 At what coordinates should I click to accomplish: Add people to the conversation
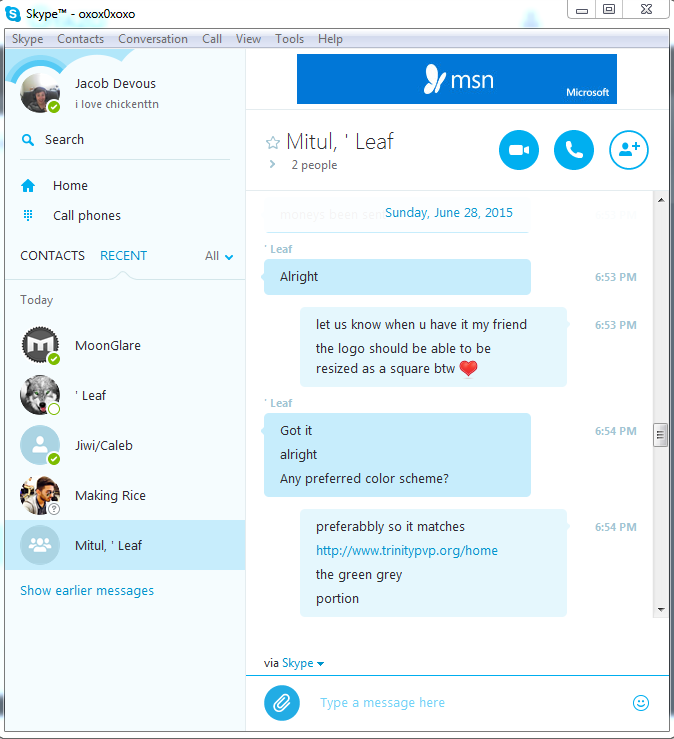629,150
